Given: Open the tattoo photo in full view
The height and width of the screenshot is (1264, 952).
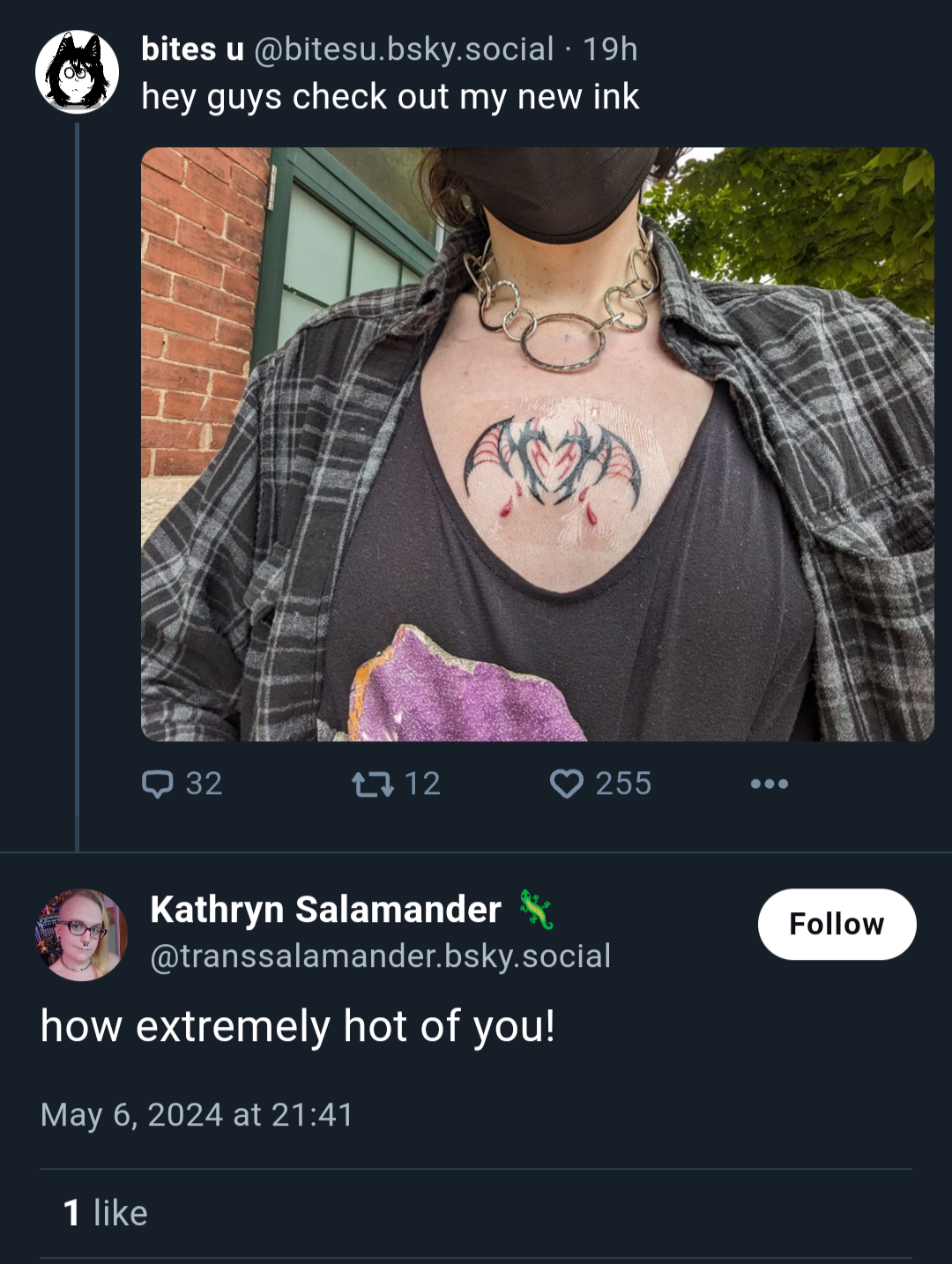Looking at the screenshot, I should point(537,444).
